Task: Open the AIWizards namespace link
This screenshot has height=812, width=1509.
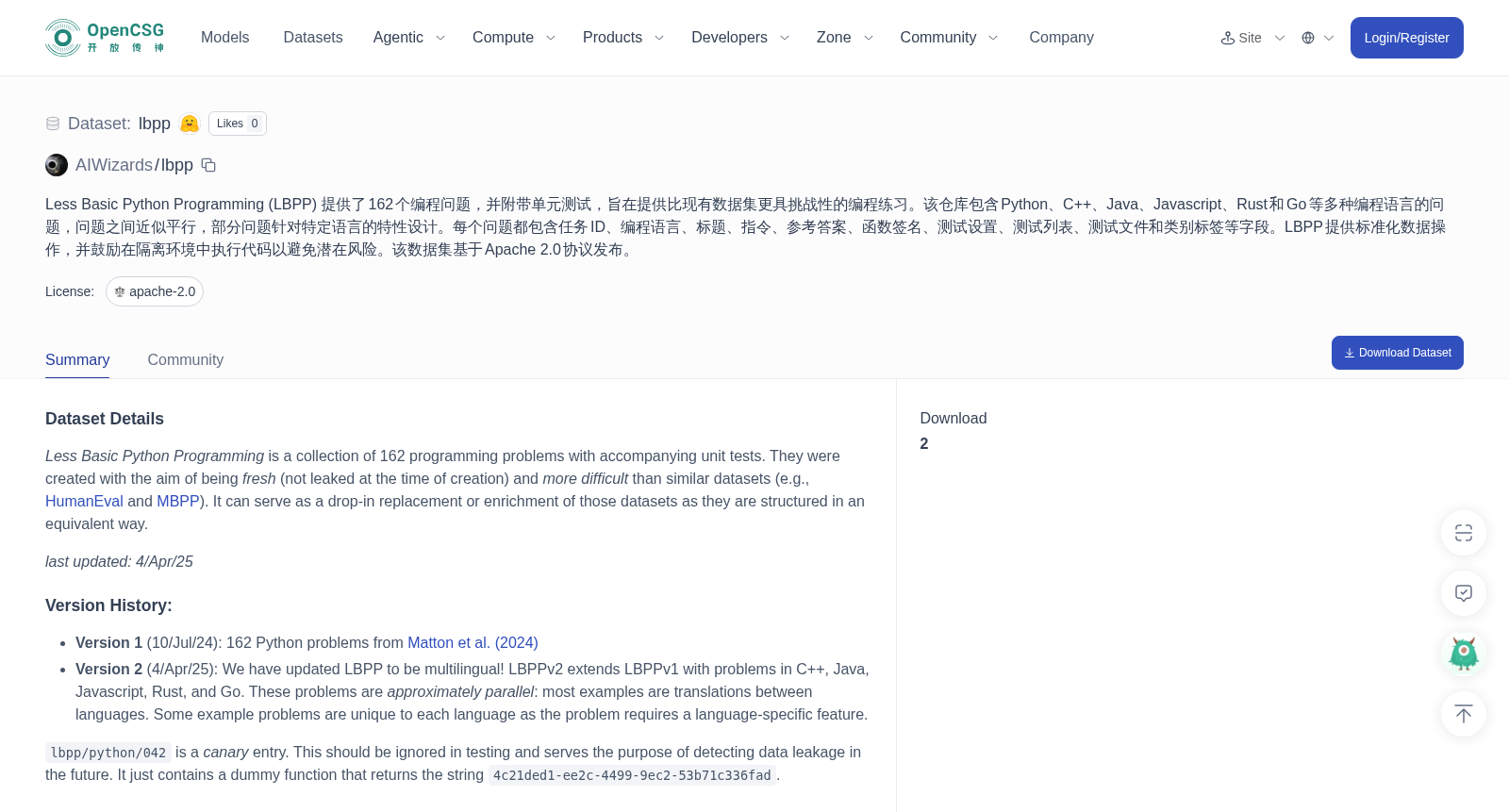Action: (x=114, y=165)
